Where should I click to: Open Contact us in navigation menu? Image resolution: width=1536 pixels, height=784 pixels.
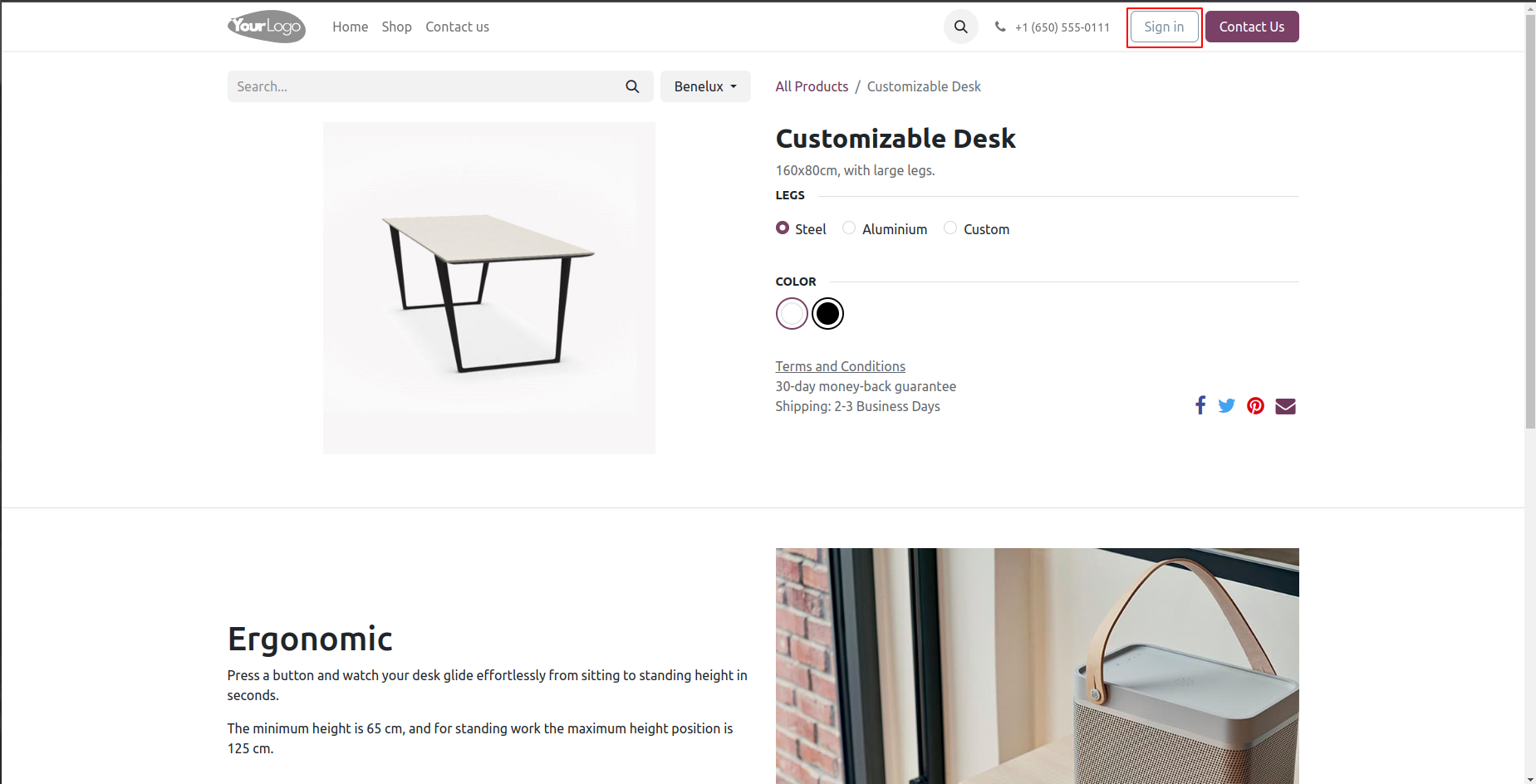pyautogui.click(x=457, y=27)
